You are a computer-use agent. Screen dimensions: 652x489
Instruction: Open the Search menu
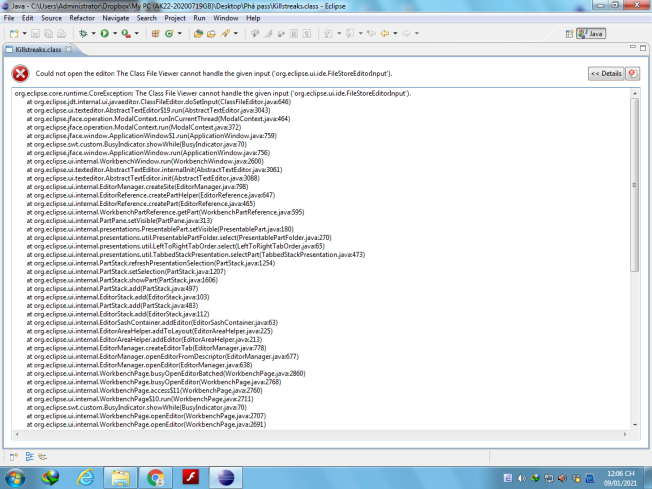tap(147, 18)
